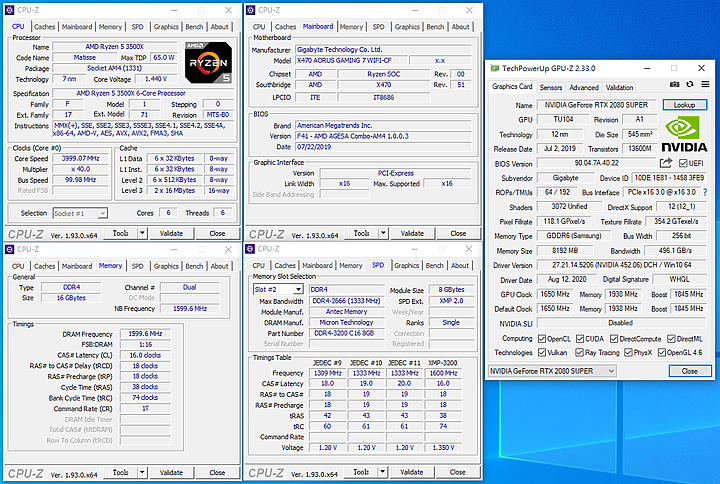
Task: Click the BIOS Version field in GPU-Z
Action: tap(596, 163)
